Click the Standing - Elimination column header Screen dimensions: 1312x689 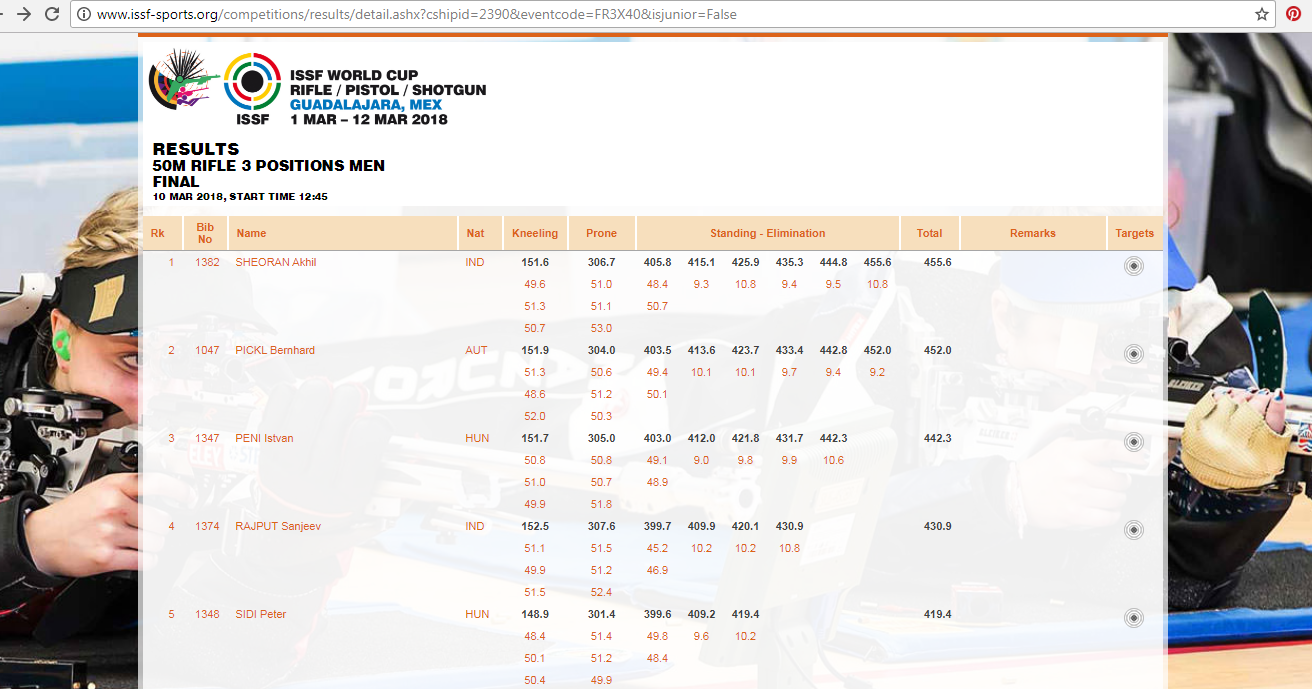point(768,233)
